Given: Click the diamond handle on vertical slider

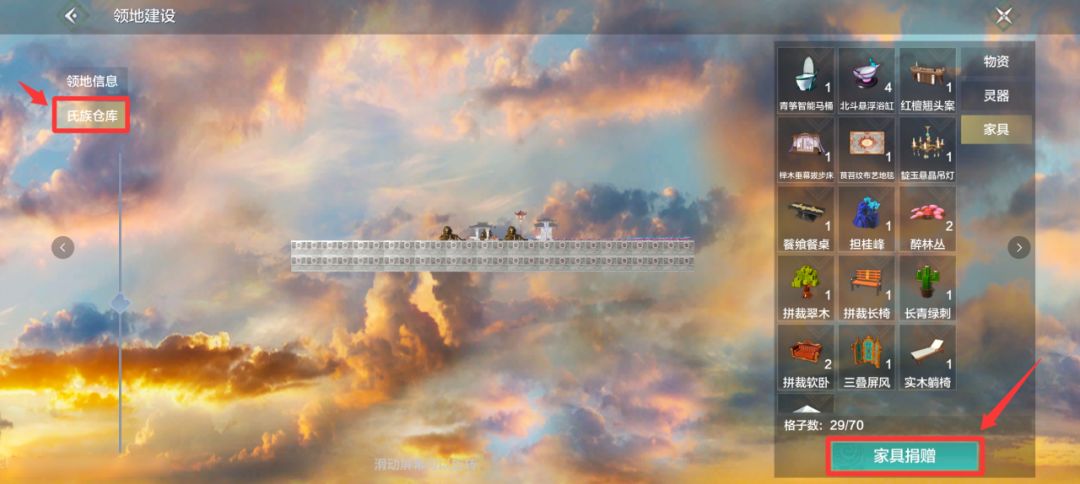Looking at the screenshot, I should coord(121,302).
